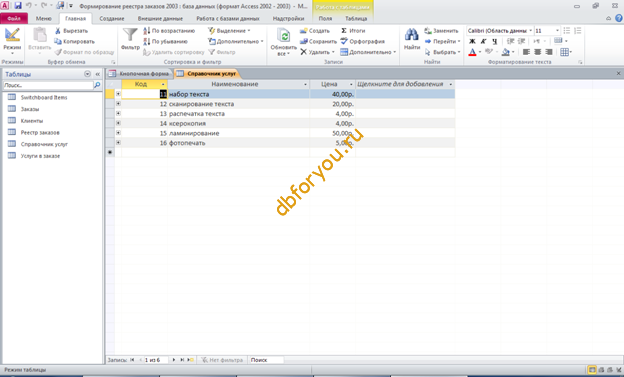This screenshot has height=377, width=624.
Task: Open Help question mark icon
Action: pos(619,18)
